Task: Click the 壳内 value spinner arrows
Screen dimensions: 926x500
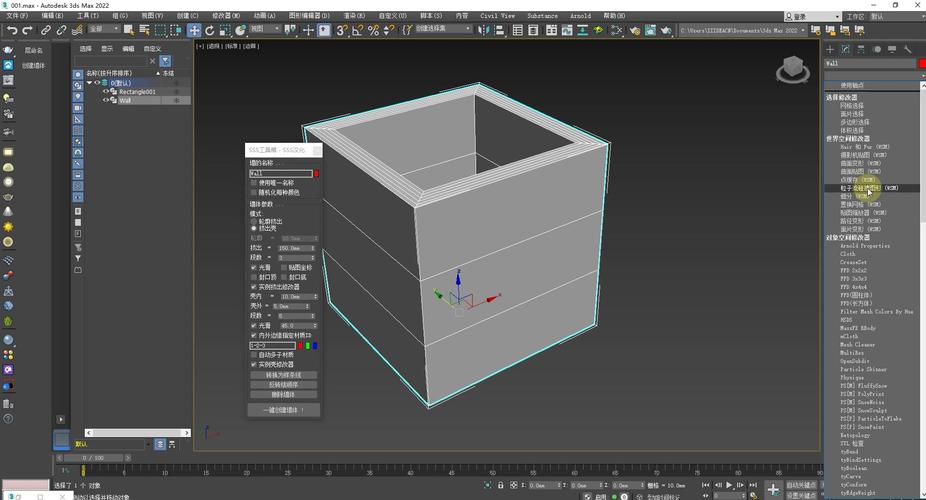Action: 316,296
